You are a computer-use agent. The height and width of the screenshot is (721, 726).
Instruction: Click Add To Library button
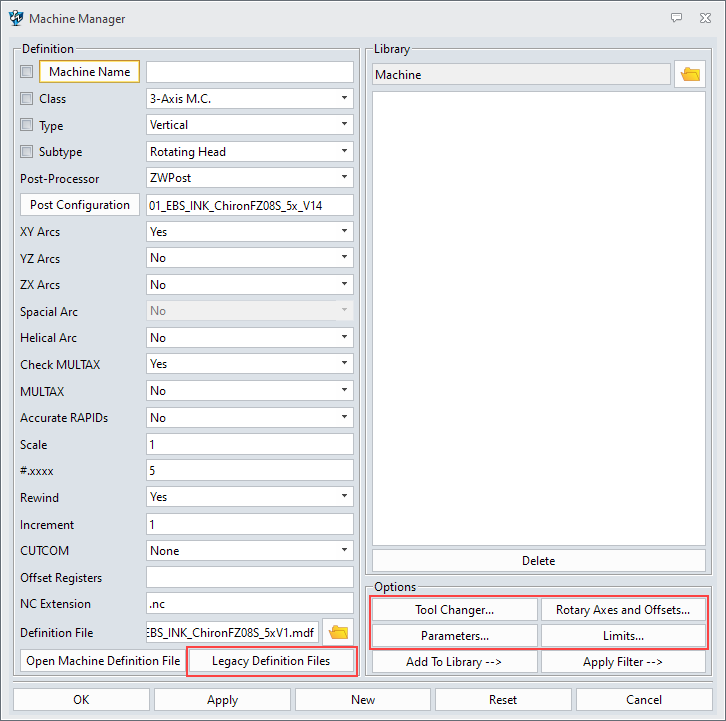[x=454, y=662]
